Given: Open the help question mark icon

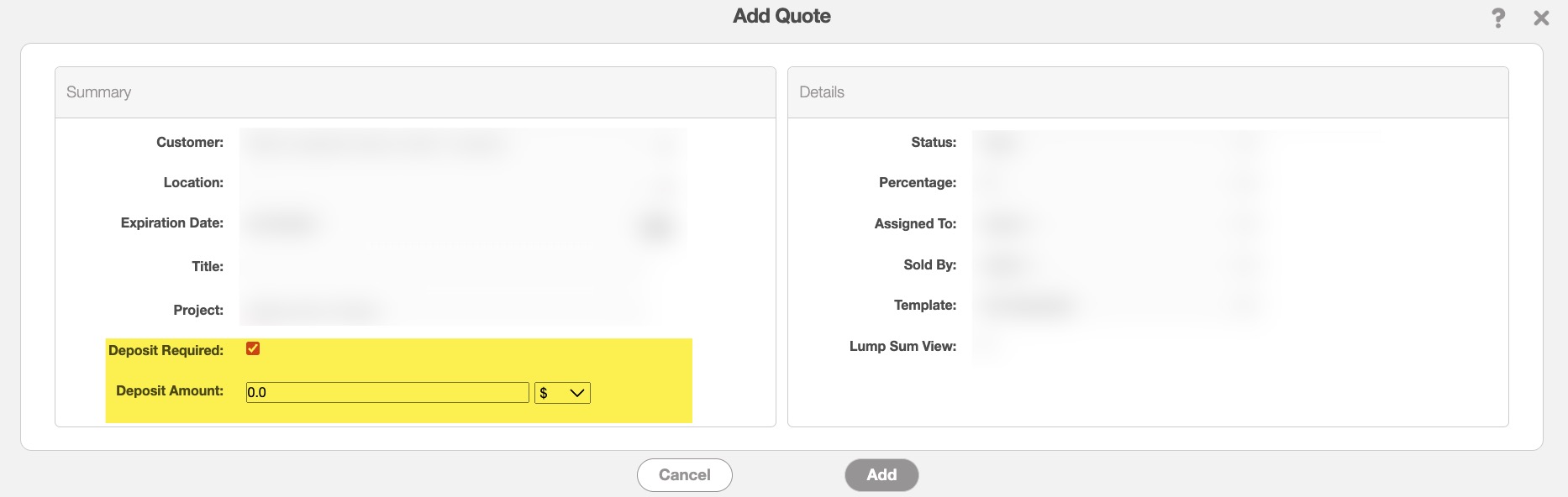Looking at the screenshot, I should coord(1497,18).
